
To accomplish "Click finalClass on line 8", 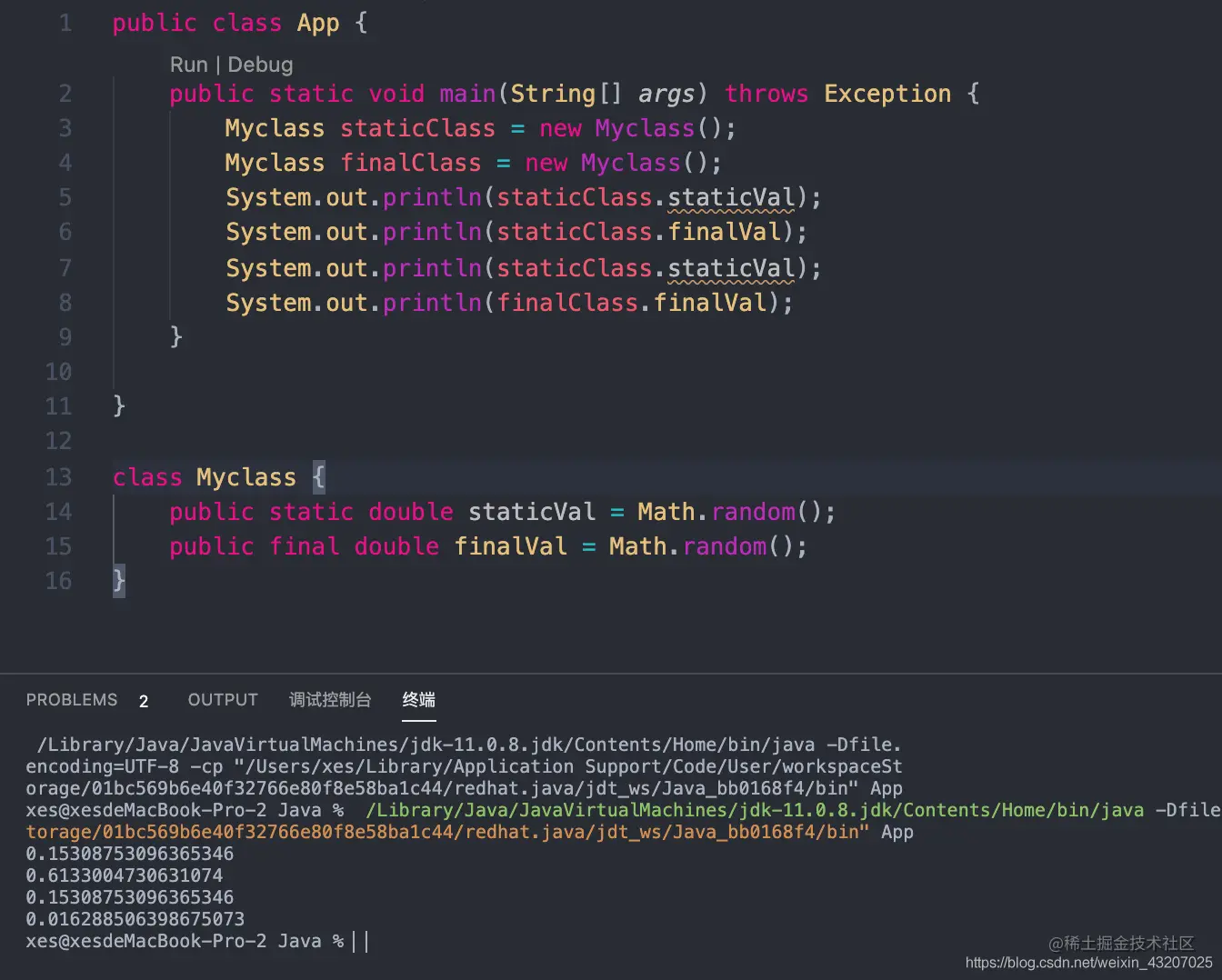I will 567,303.
